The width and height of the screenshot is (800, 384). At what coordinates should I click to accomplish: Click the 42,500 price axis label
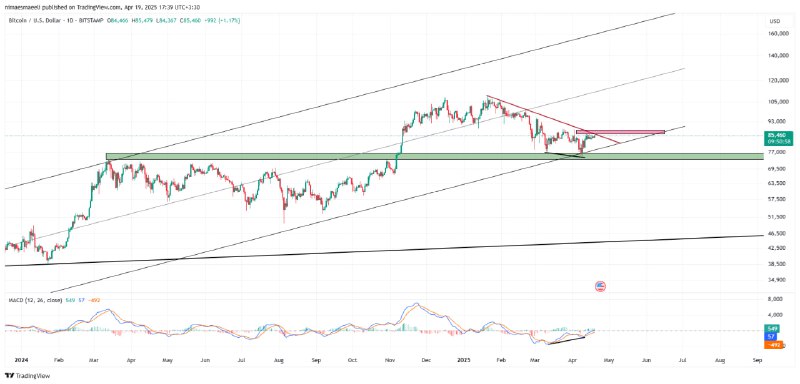776,248
